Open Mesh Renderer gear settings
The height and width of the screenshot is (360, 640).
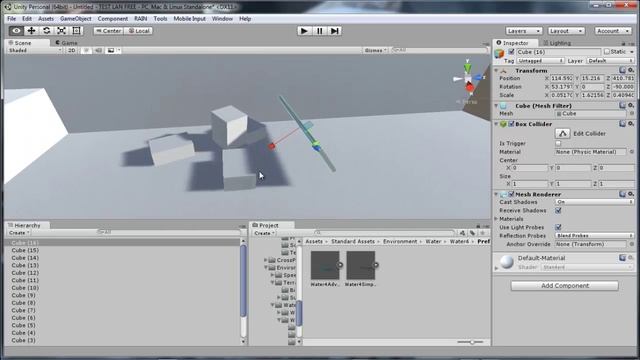click(x=631, y=194)
